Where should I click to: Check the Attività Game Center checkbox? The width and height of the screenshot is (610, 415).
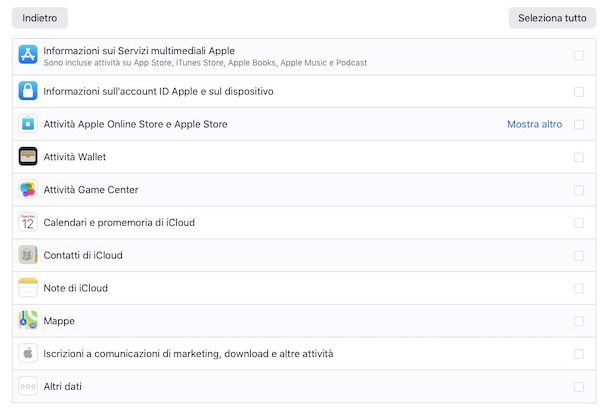[579, 190]
